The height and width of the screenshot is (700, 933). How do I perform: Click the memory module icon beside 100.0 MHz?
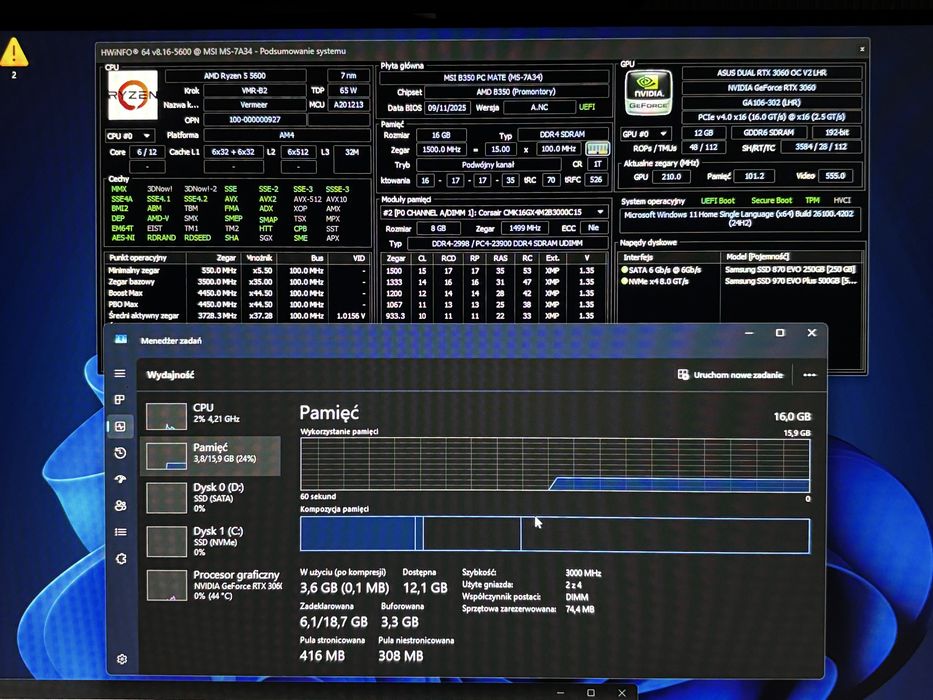point(597,149)
